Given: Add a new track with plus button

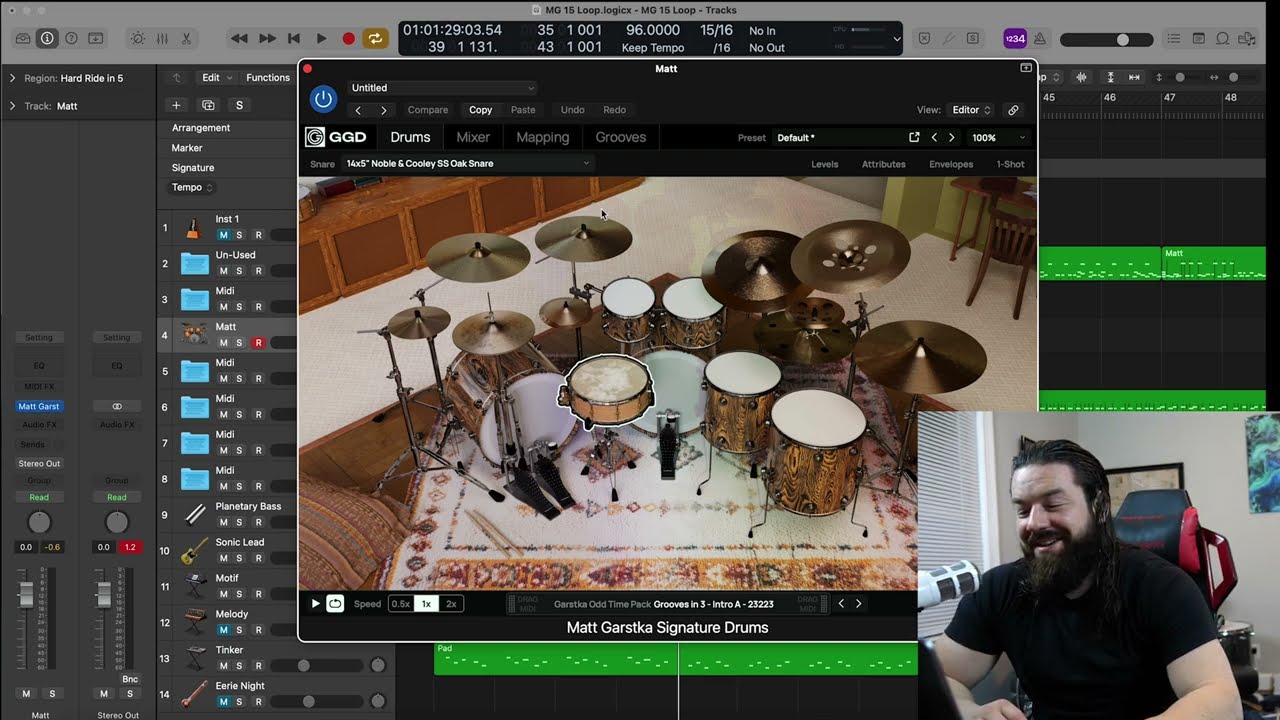Looking at the screenshot, I should (x=176, y=105).
